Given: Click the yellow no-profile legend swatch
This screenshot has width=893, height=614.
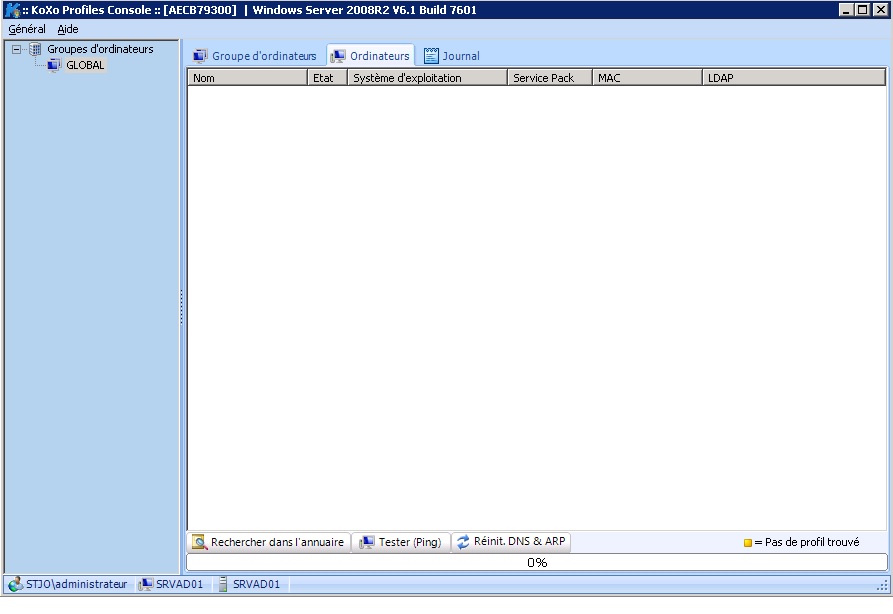Looking at the screenshot, I should click(x=748, y=543).
